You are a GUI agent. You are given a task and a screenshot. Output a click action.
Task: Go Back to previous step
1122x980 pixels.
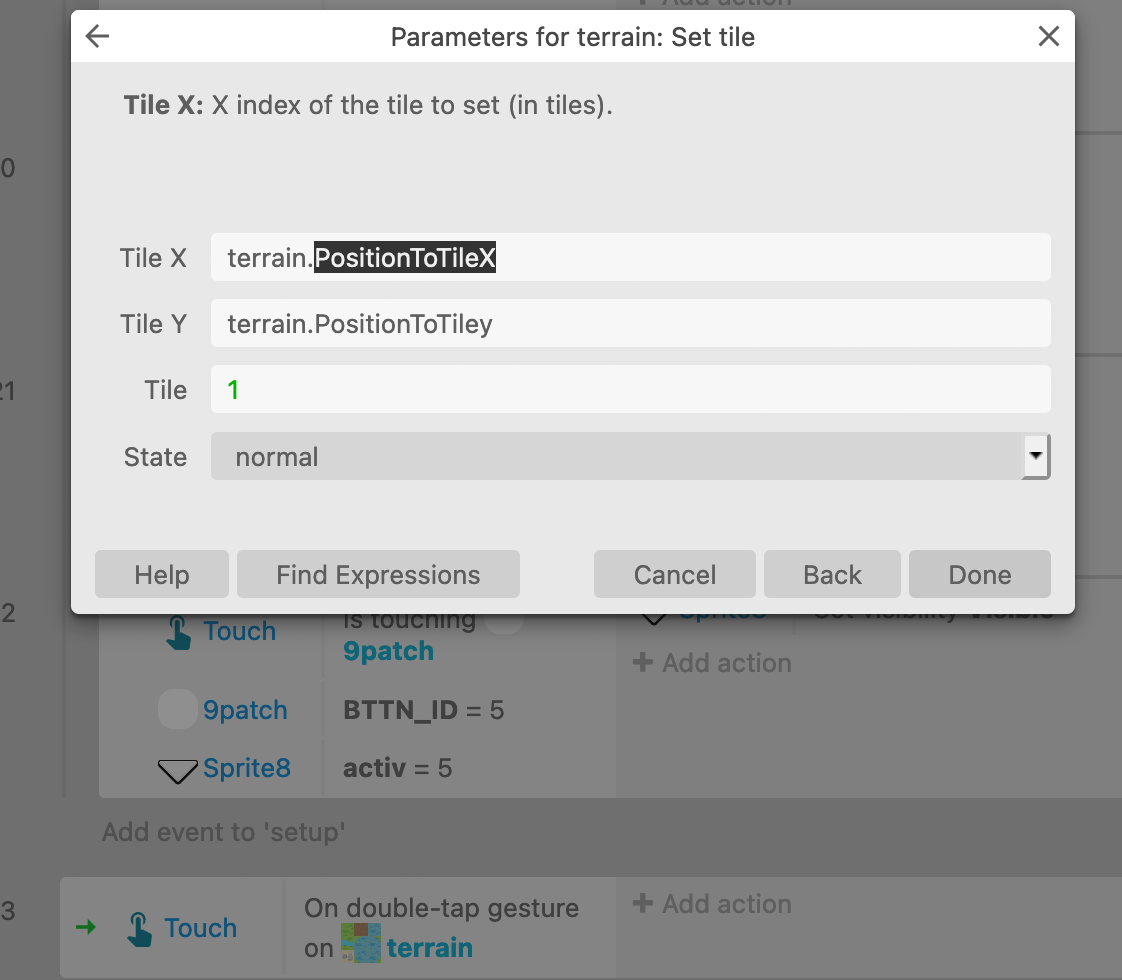pos(832,574)
